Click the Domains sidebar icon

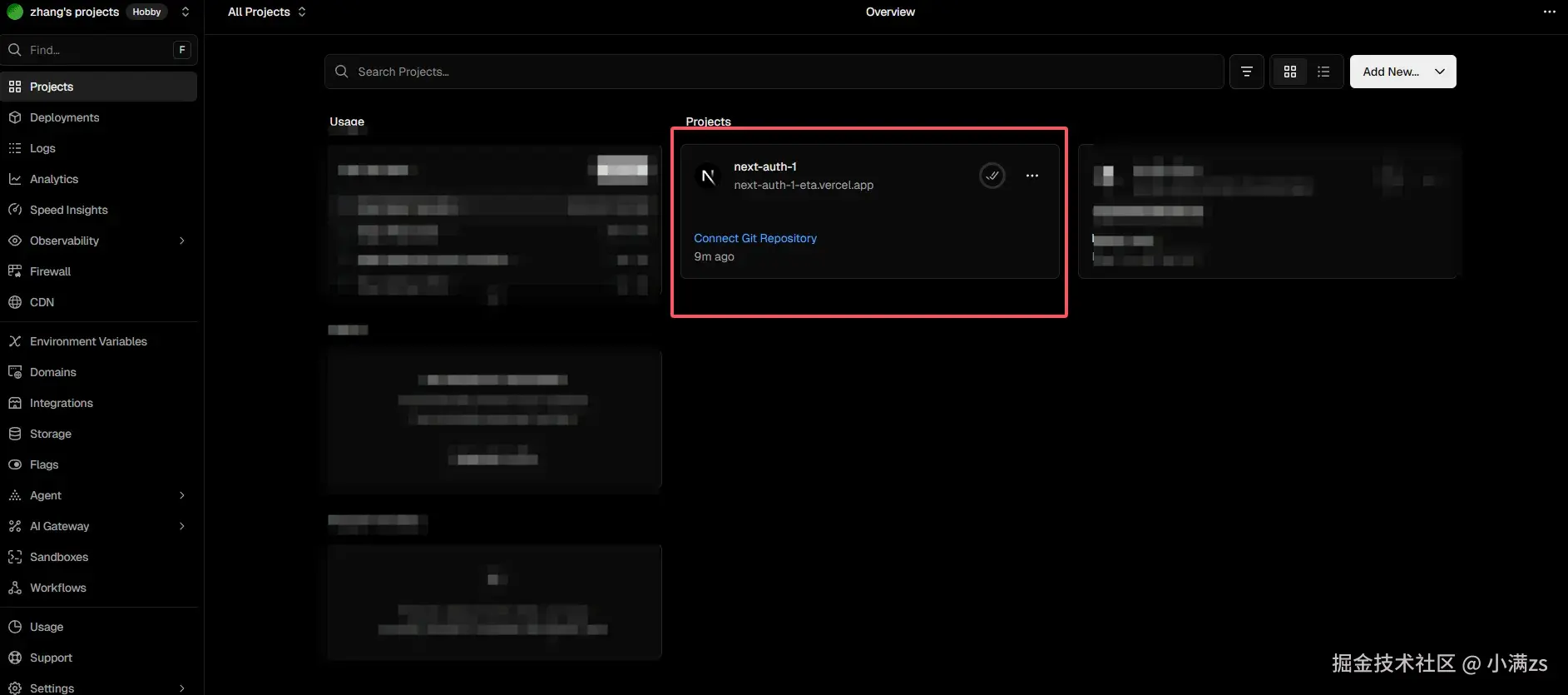pos(15,372)
